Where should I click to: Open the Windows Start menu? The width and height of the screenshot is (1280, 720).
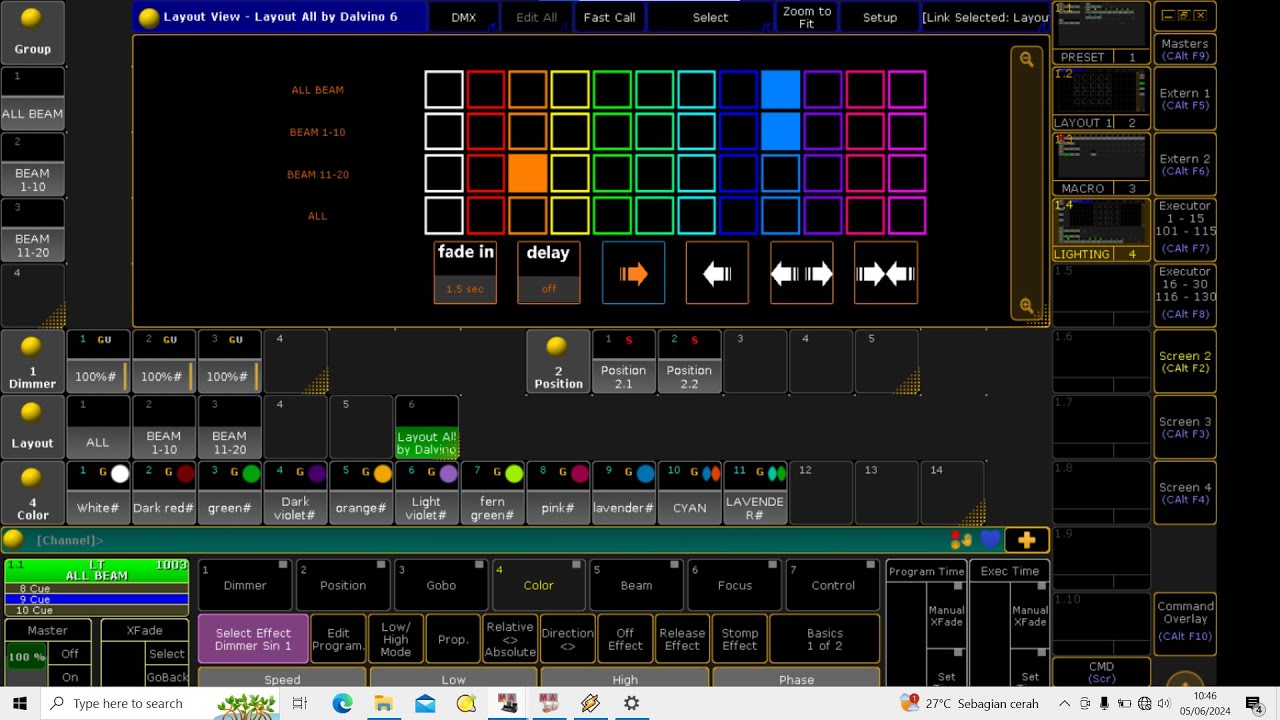click(20, 703)
